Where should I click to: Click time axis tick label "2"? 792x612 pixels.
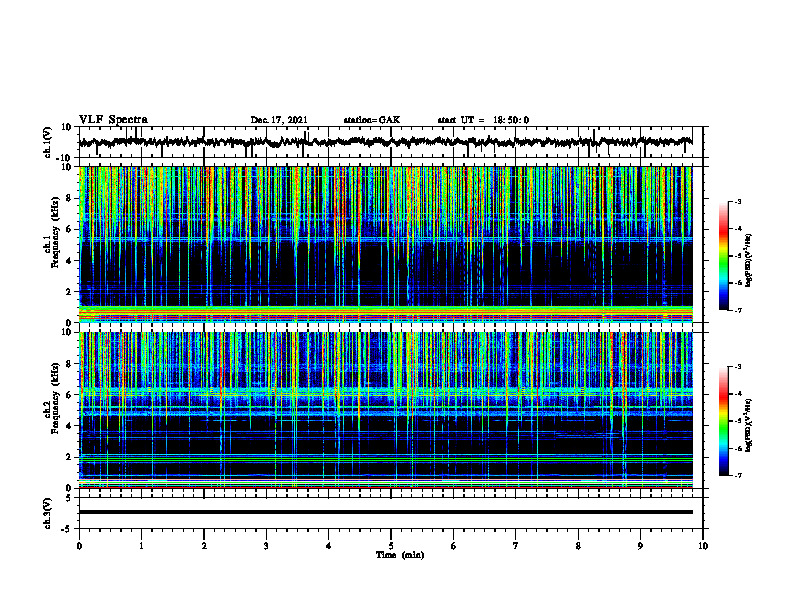click(x=204, y=546)
